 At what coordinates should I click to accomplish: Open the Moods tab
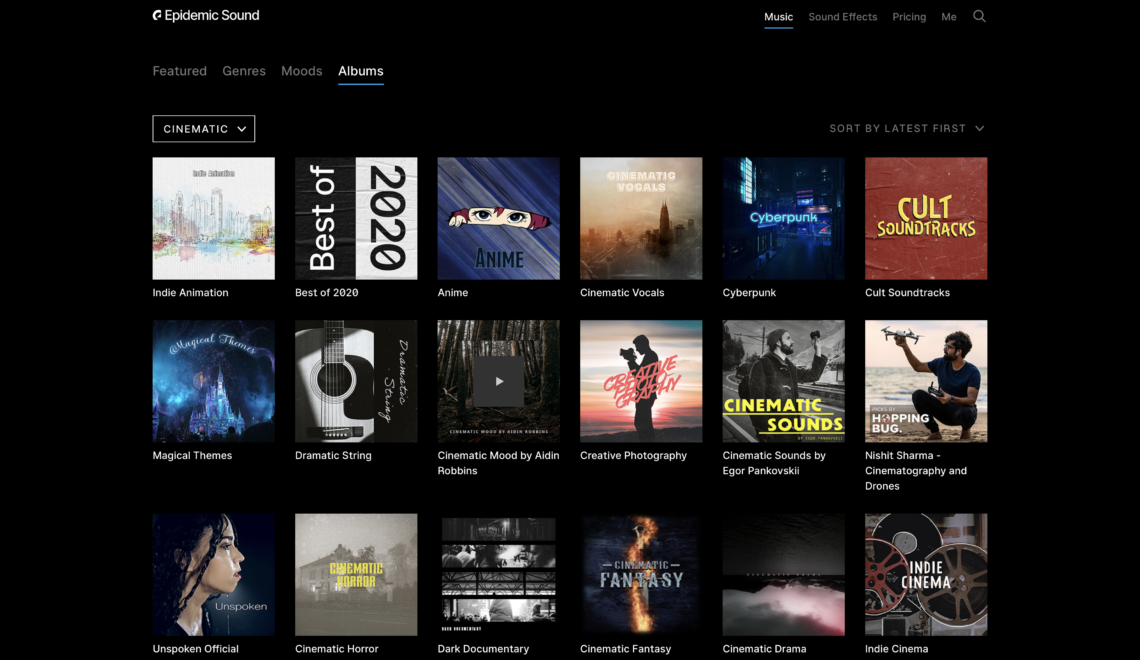pyautogui.click(x=301, y=71)
